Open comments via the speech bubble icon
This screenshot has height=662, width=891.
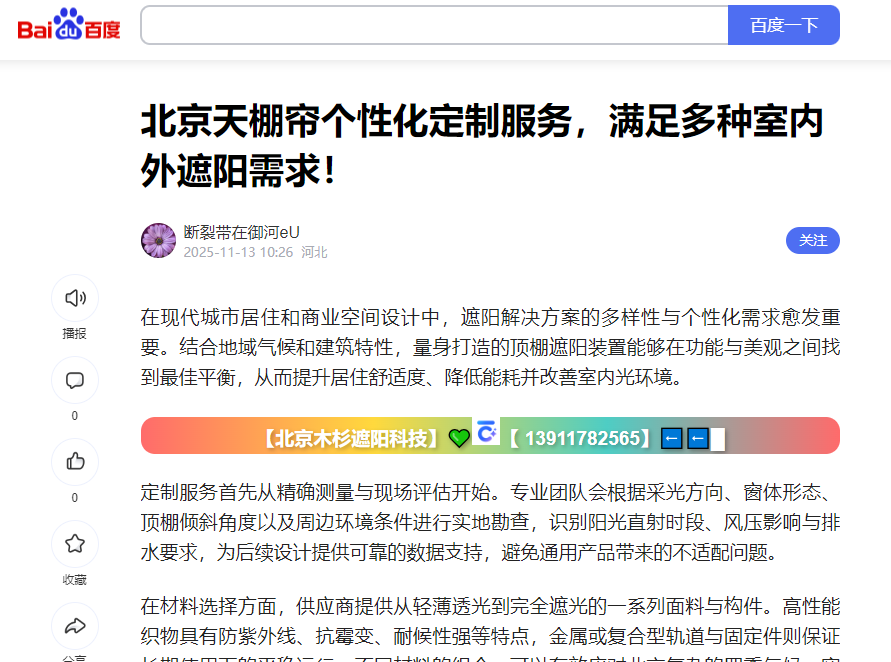coord(75,380)
